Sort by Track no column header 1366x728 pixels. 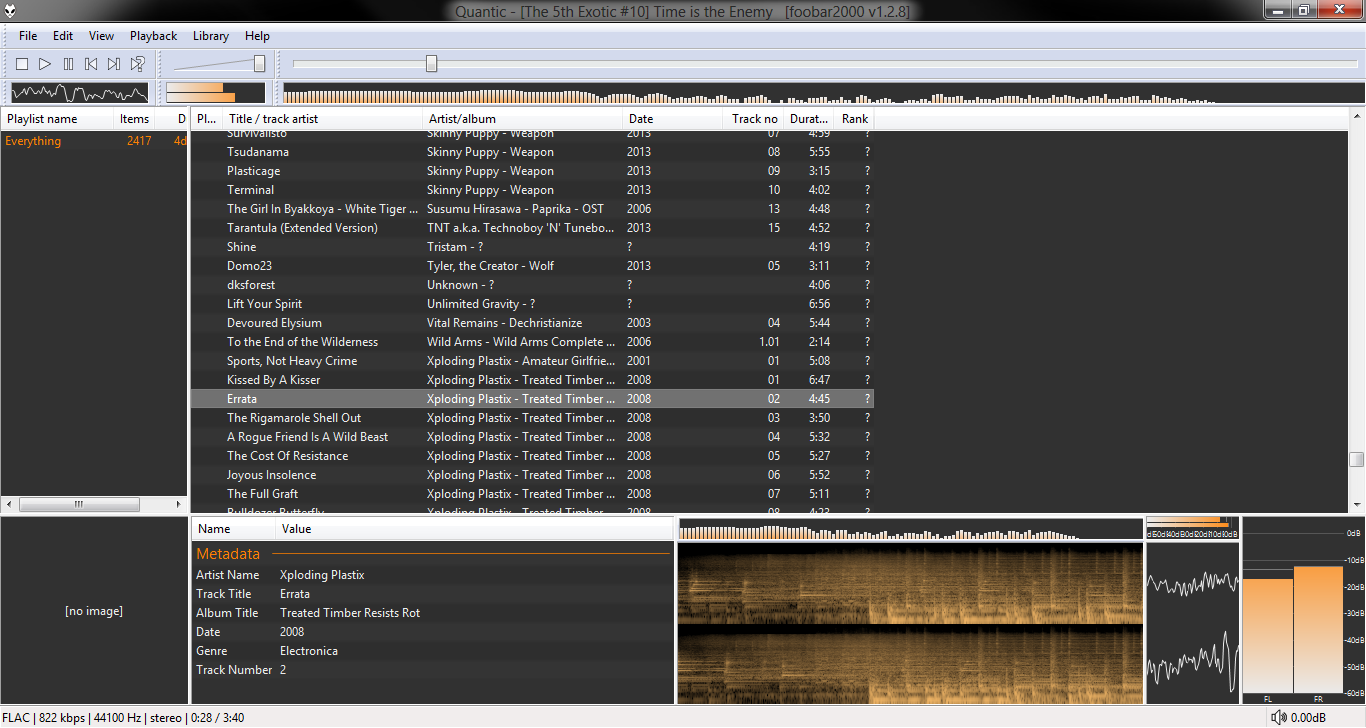pyautogui.click(x=754, y=119)
